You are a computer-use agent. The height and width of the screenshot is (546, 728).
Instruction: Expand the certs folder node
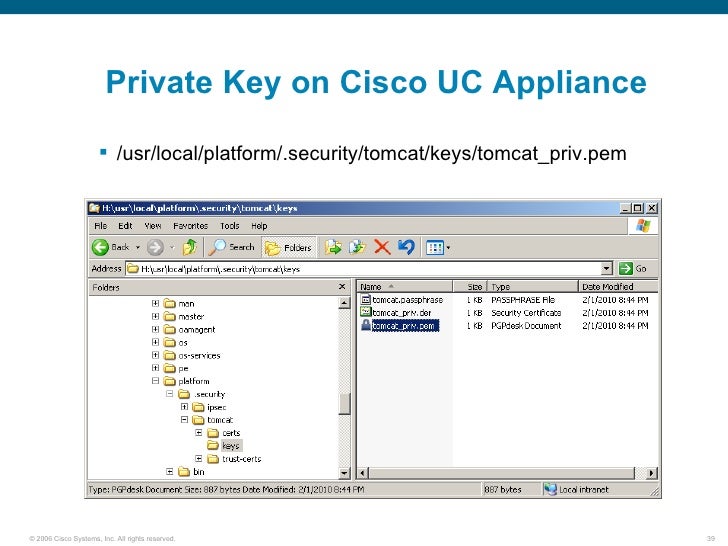pyautogui.click(x=199, y=433)
